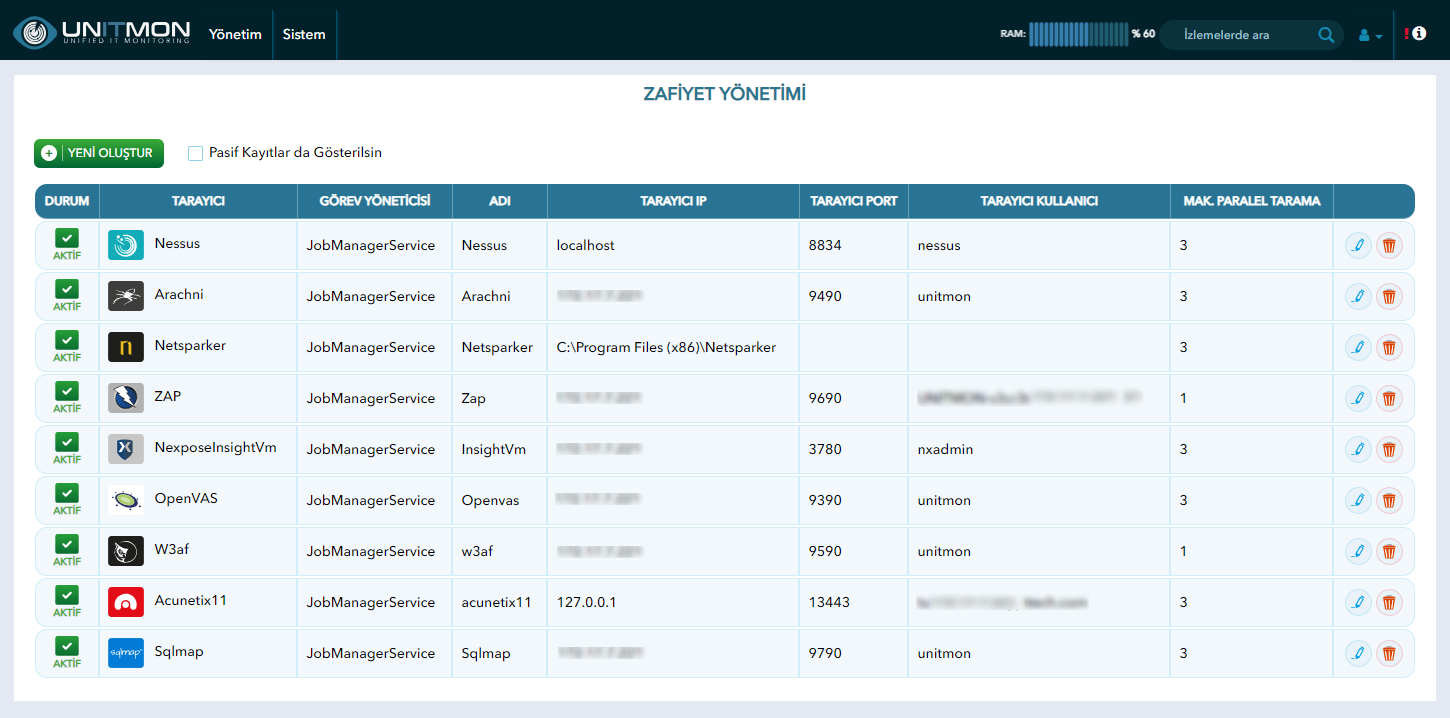Viewport: 1450px width, 718px height.
Task: Toggle Netsparker active status checkbox
Action: tap(67, 340)
